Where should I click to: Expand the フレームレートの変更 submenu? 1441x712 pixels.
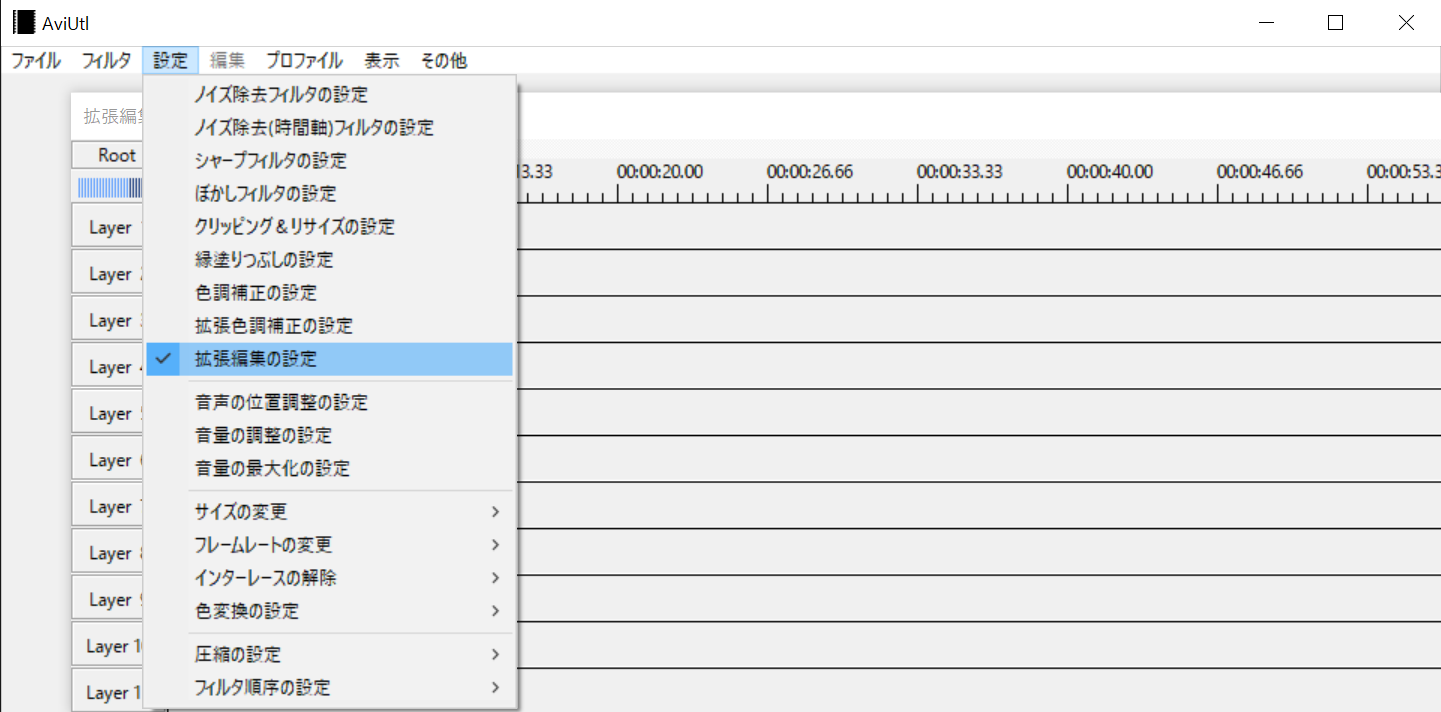coord(329,545)
